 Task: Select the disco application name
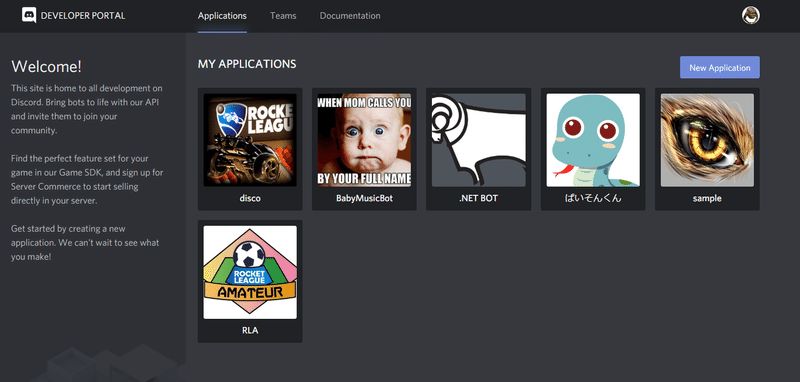coord(250,198)
